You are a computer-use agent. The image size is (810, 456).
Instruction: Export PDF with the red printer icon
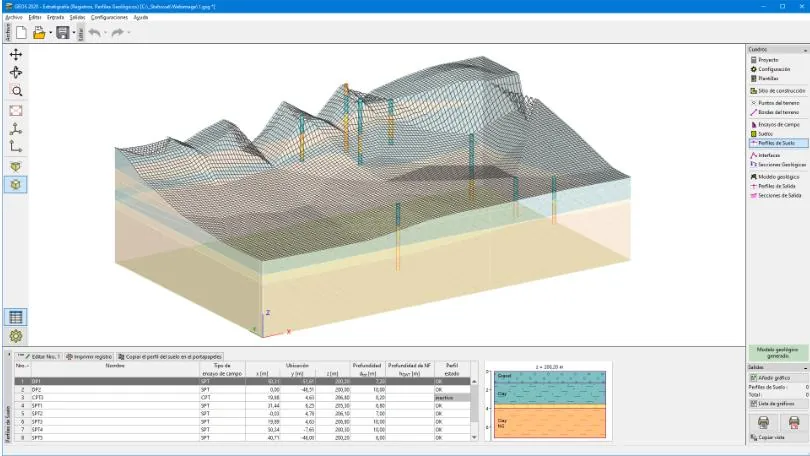(794, 422)
